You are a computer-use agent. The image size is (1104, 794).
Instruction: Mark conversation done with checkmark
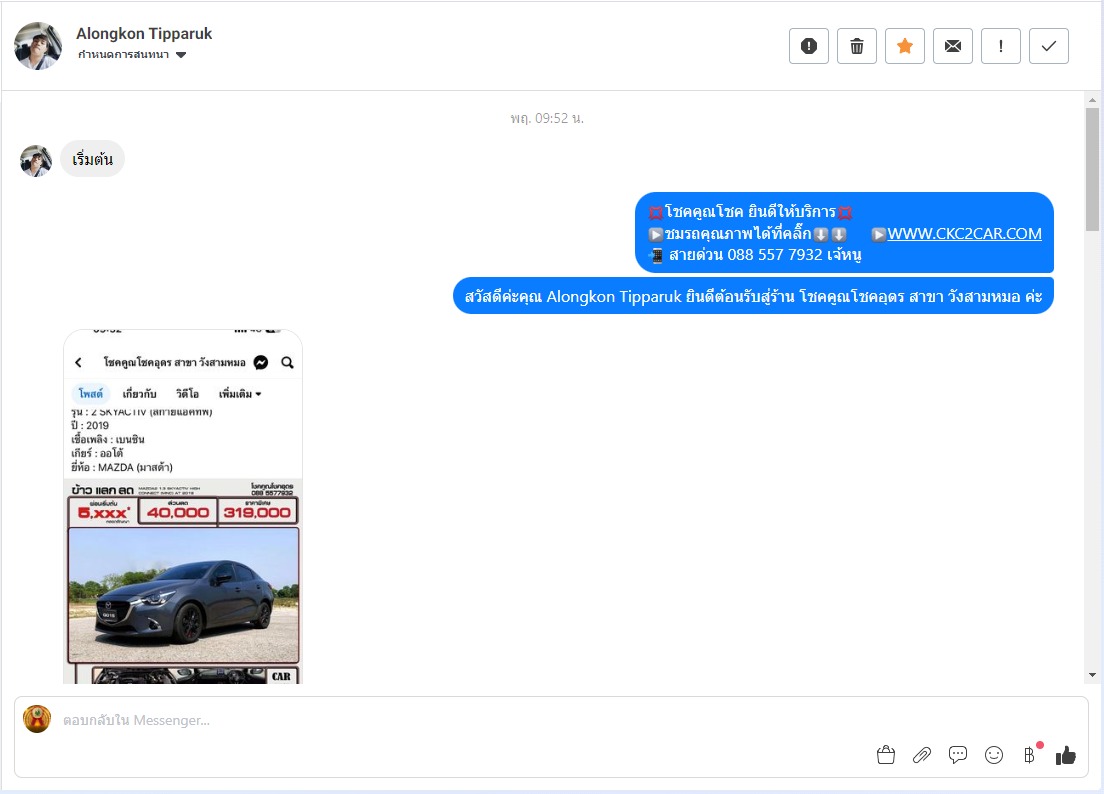pyautogui.click(x=1048, y=46)
